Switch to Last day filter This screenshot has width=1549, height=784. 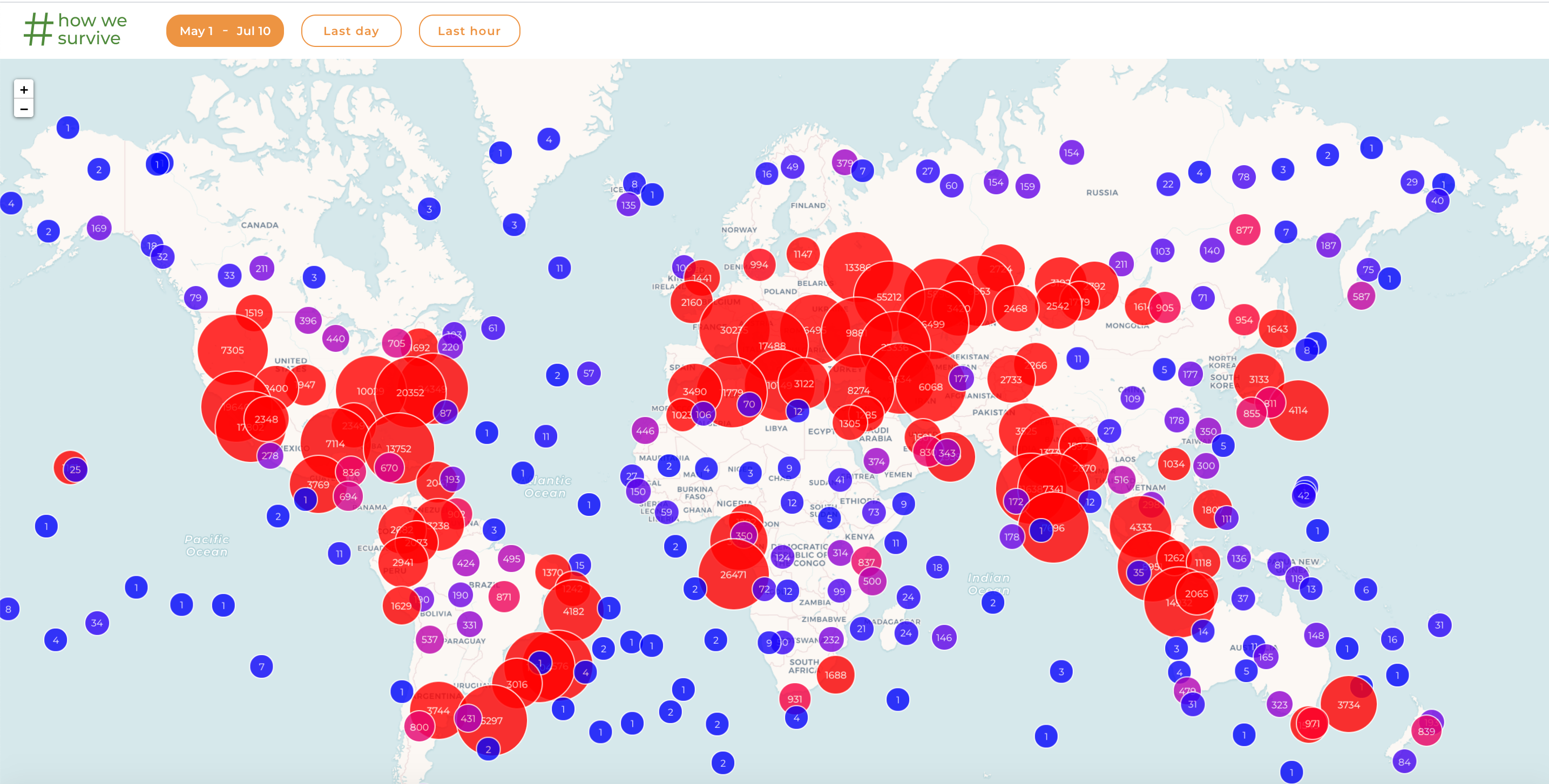pyautogui.click(x=350, y=31)
